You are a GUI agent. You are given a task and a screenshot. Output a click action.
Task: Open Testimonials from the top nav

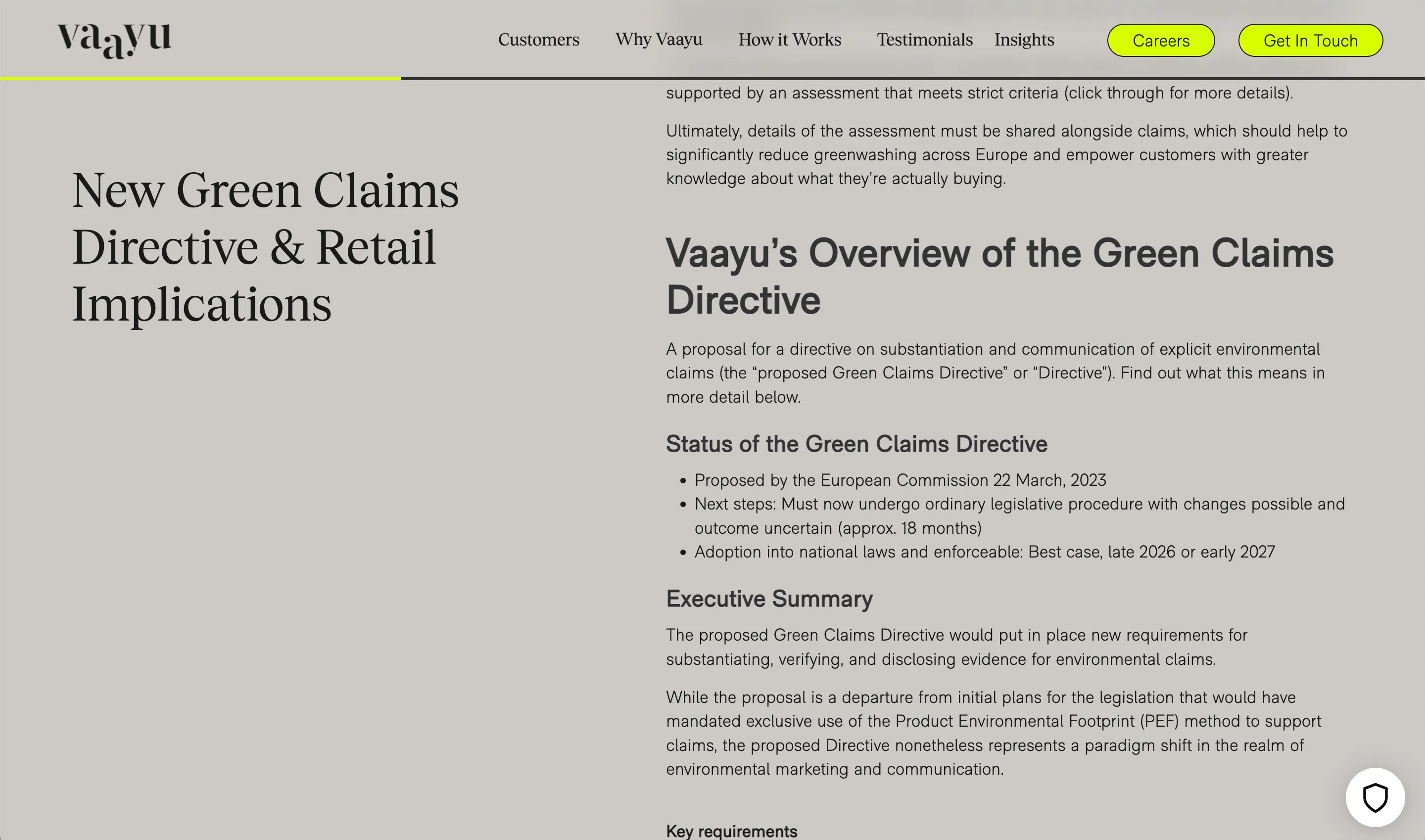(x=925, y=40)
